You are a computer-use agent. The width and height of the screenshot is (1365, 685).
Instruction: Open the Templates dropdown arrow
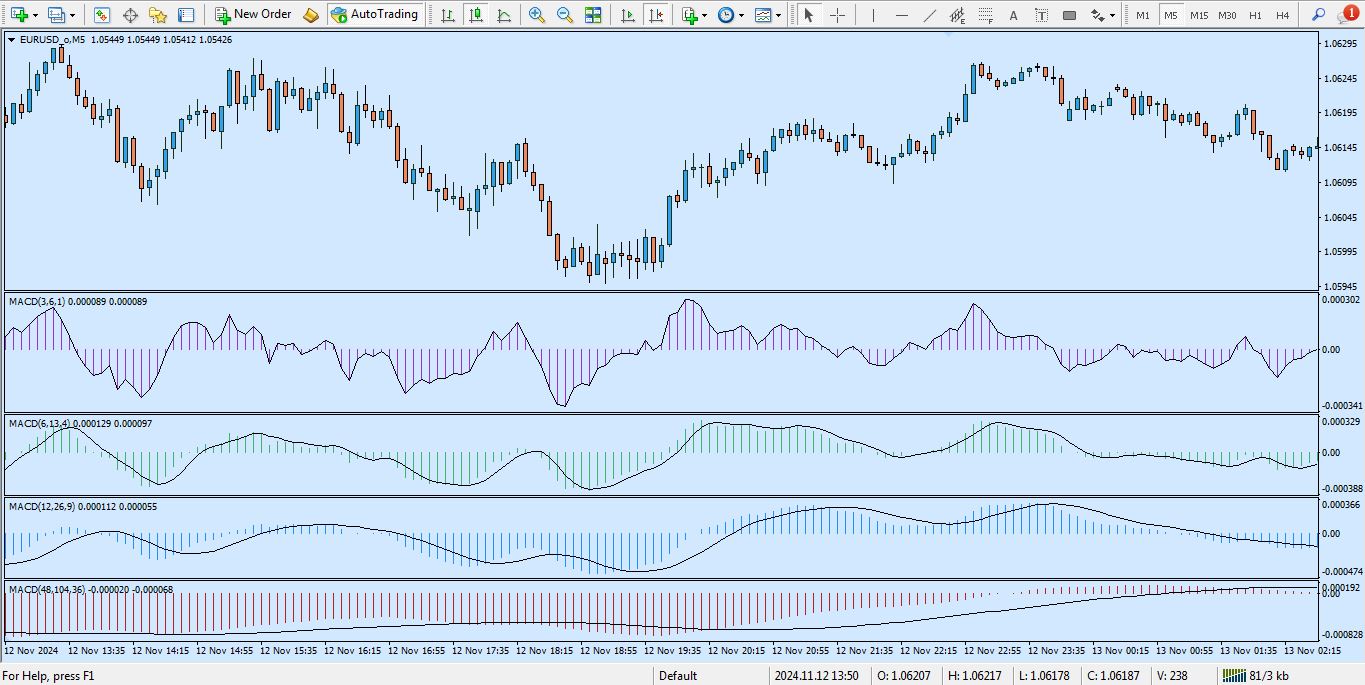point(778,15)
